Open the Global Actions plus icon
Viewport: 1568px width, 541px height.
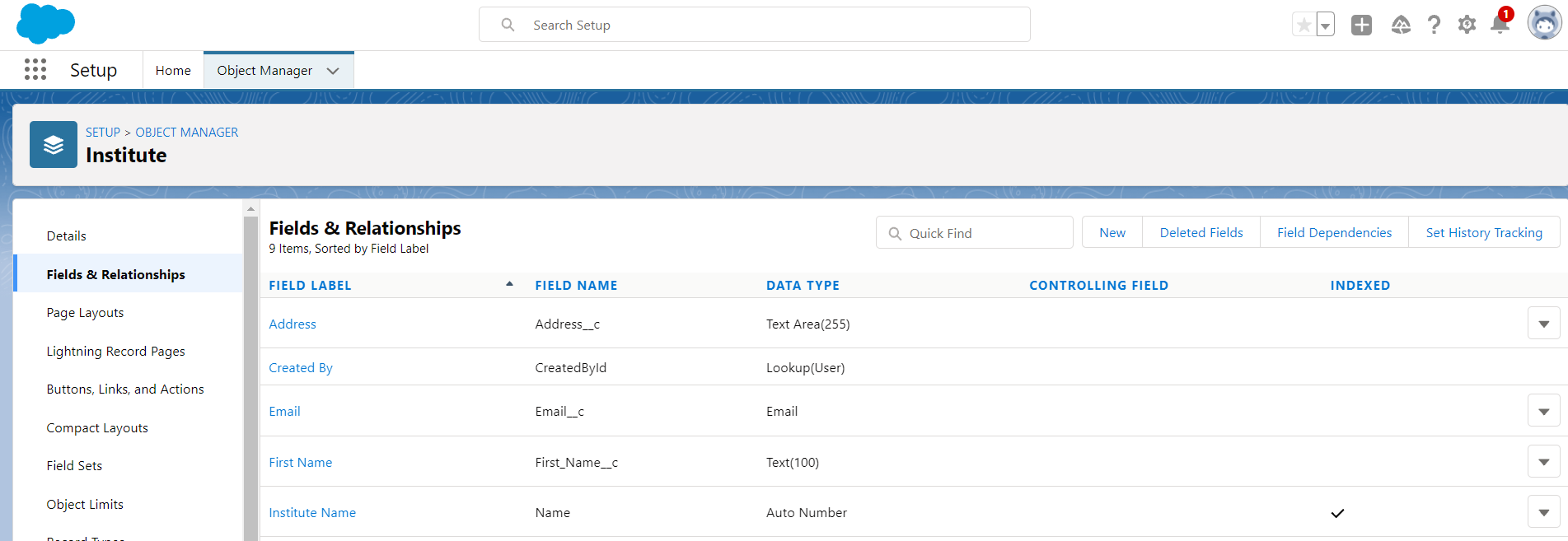pyautogui.click(x=1361, y=26)
